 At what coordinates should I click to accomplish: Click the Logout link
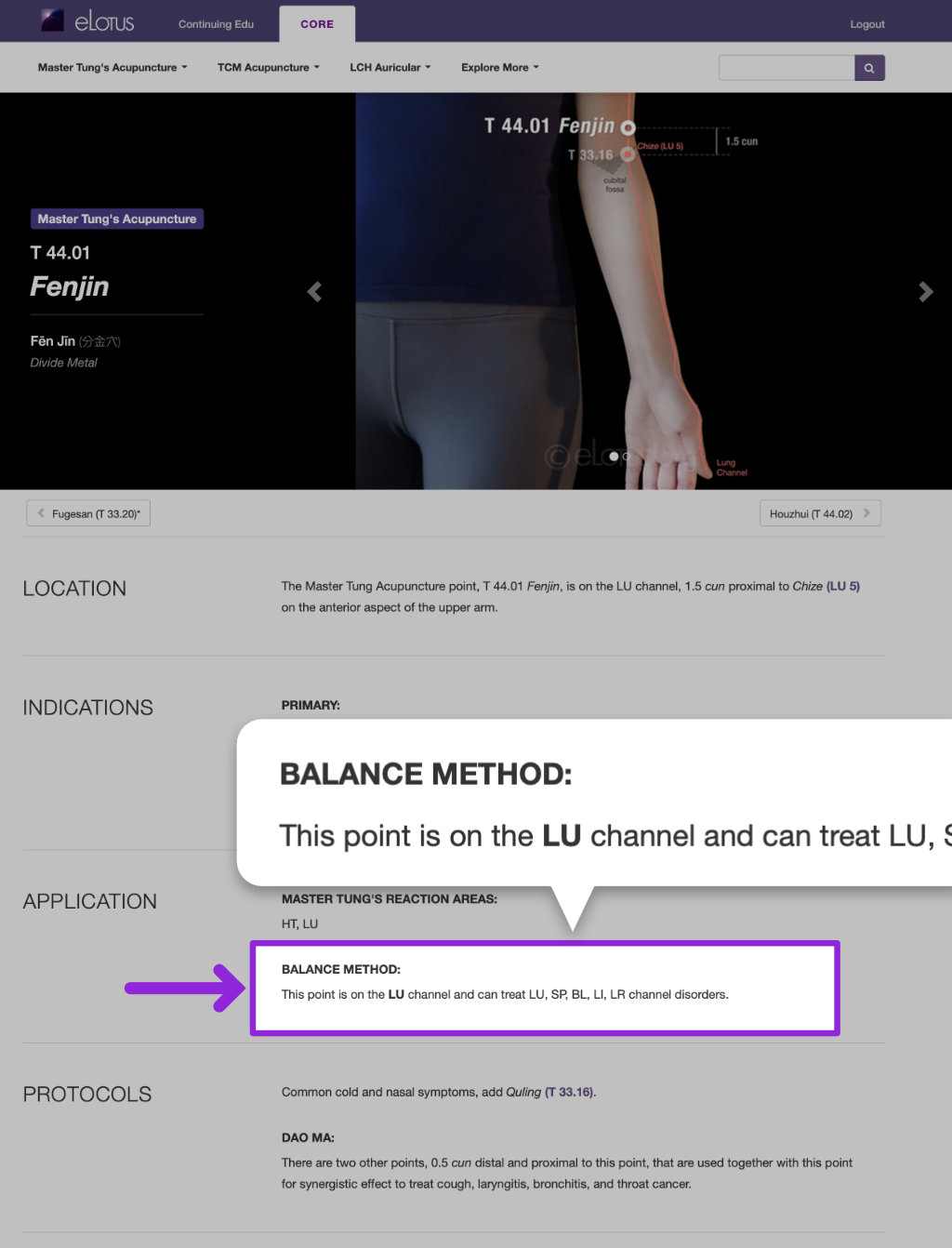[x=867, y=24]
